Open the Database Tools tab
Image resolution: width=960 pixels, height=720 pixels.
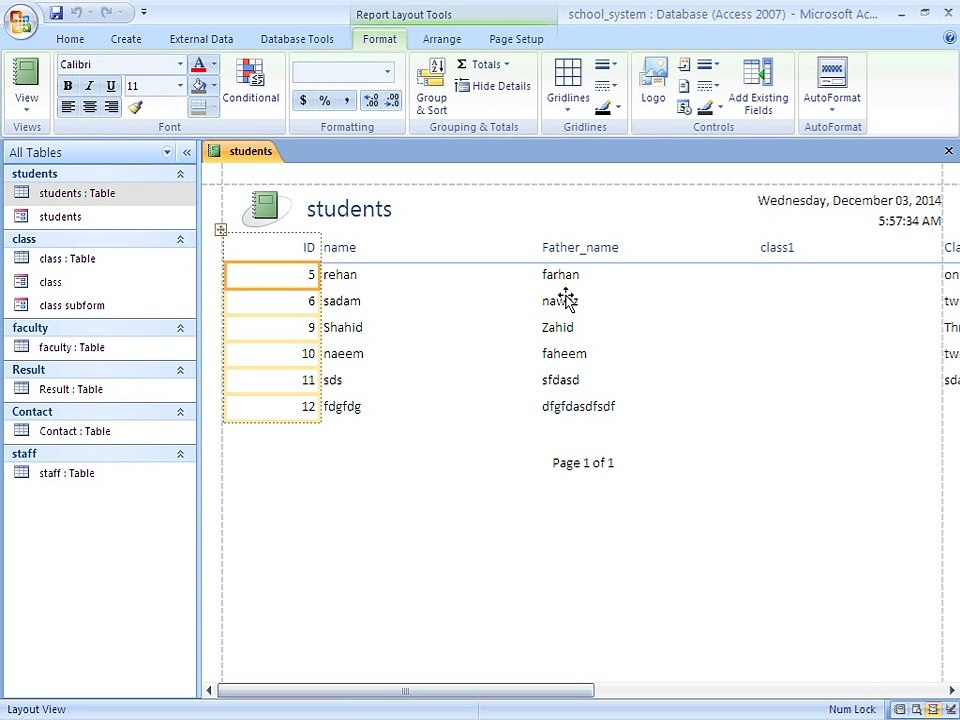(297, 39)
